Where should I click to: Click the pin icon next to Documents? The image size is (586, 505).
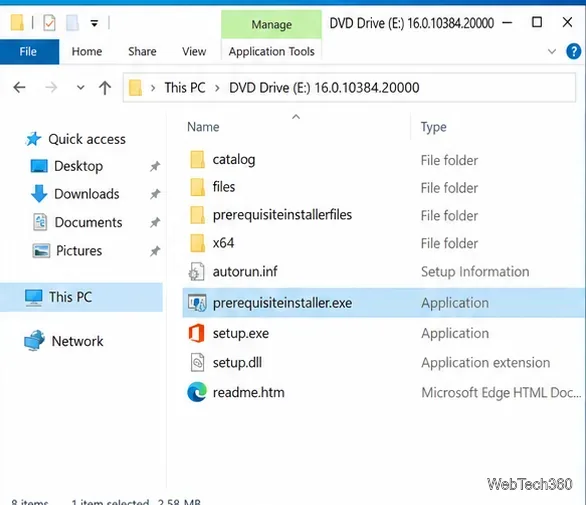(x=155, y=222)
